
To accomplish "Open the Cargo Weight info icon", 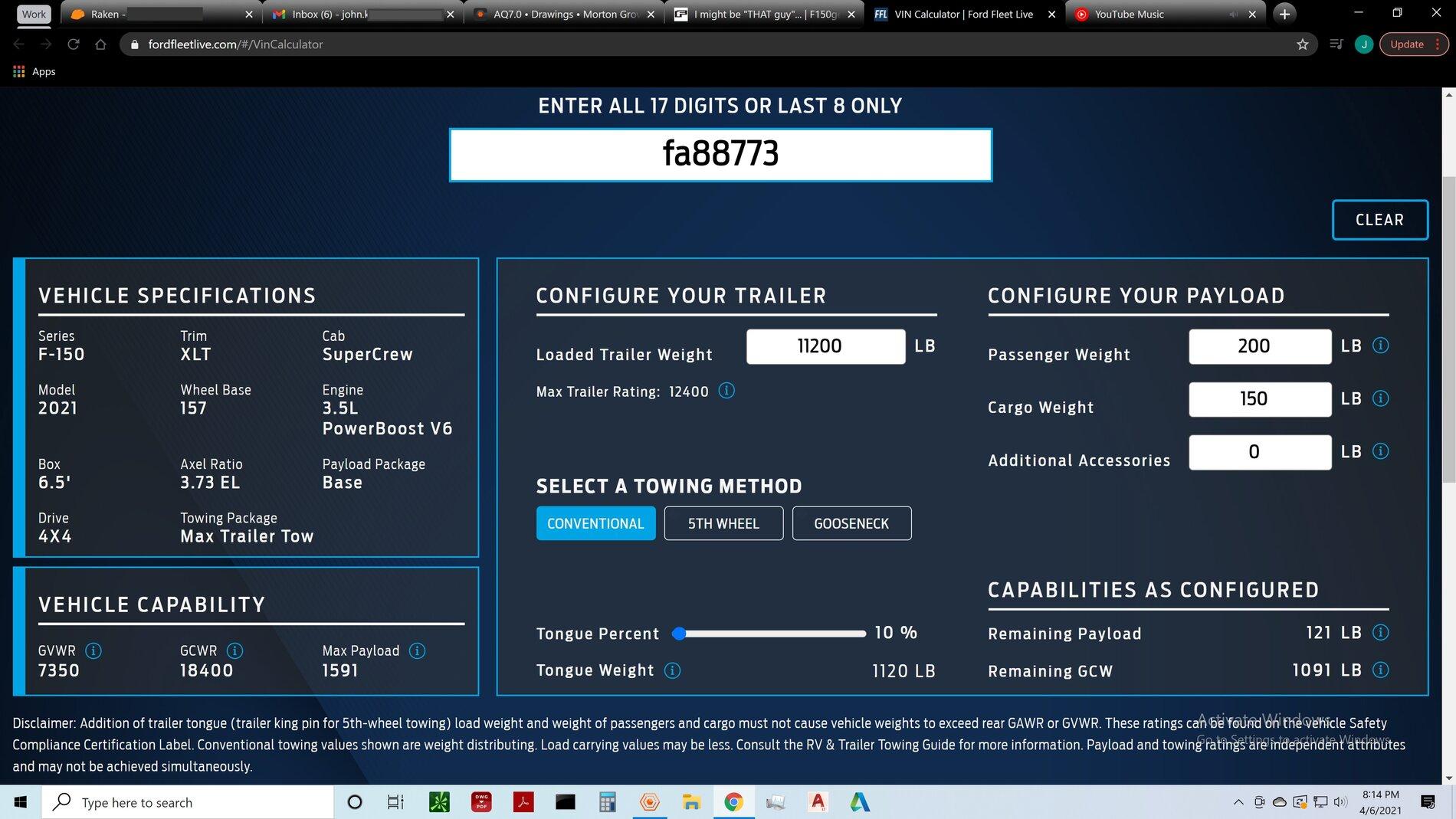I will tap(1381, 398).
